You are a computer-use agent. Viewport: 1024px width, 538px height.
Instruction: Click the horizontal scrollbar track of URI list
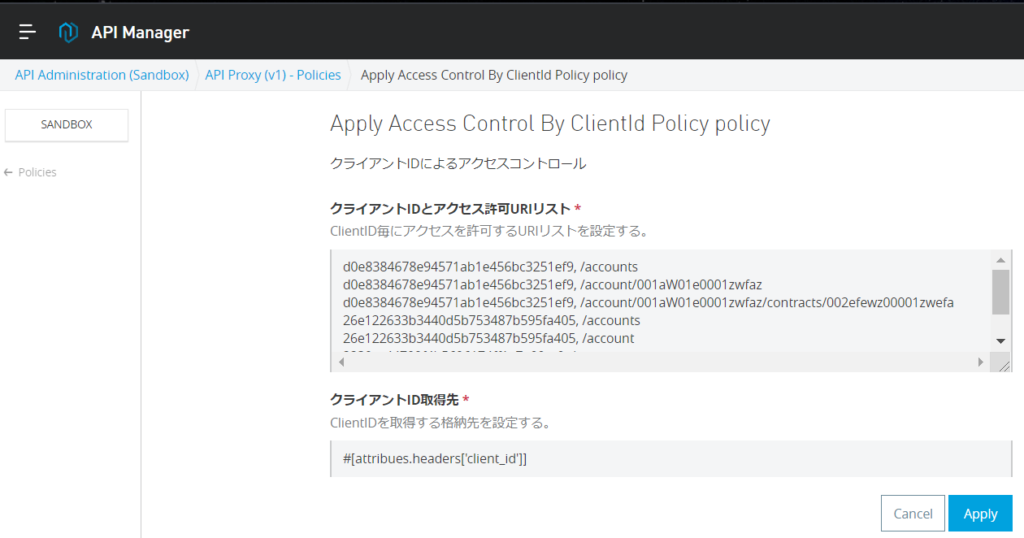[660, 362]
